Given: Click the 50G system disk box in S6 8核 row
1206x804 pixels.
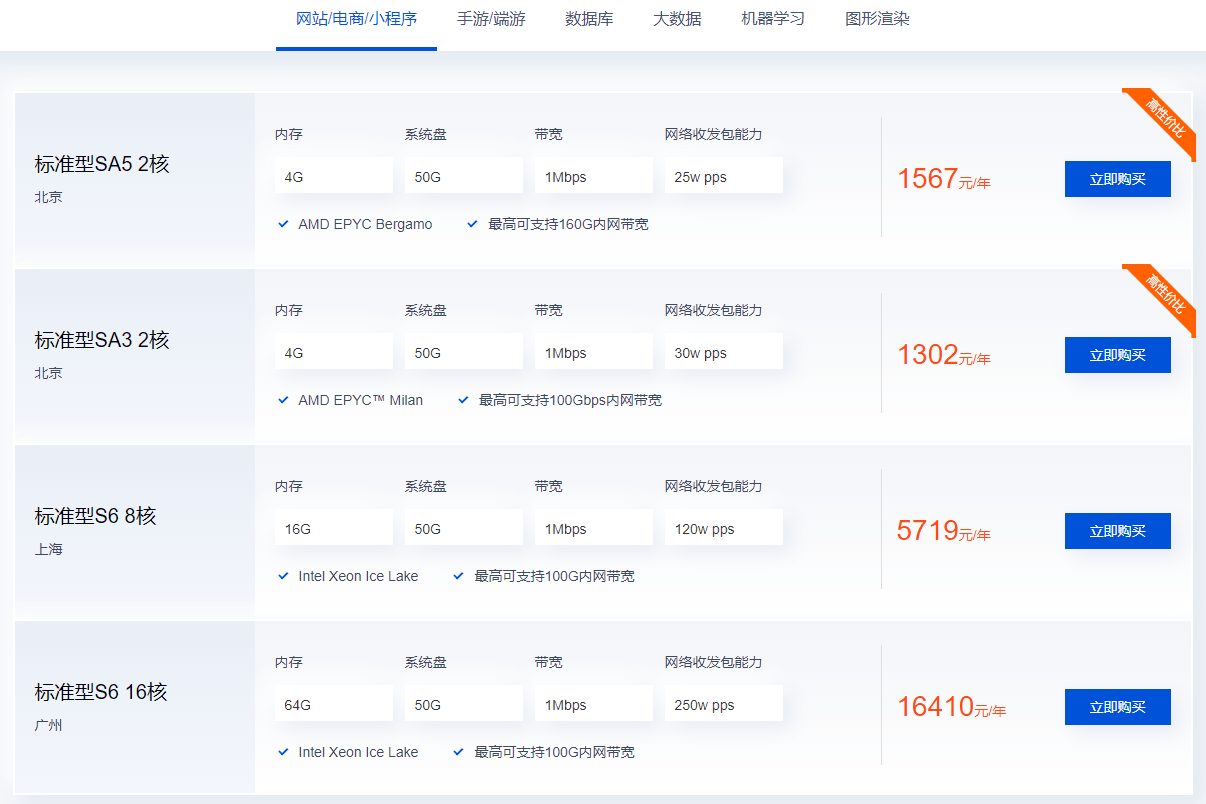Looking at the screenshot, I should [464, 527].
